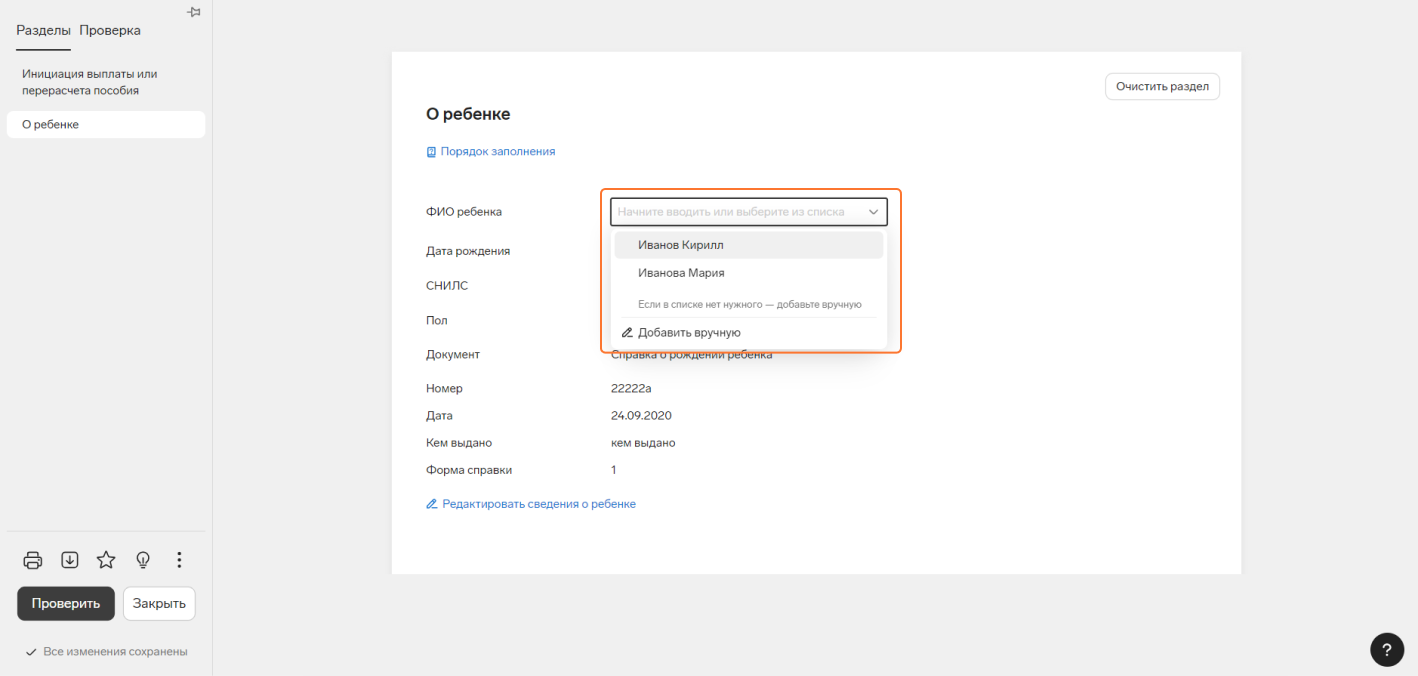The width and height of the screenshot is (1418, 676).
Task: Click the pin icon atop sidebar
Action: pyautogui.click(x=194, y=12)
